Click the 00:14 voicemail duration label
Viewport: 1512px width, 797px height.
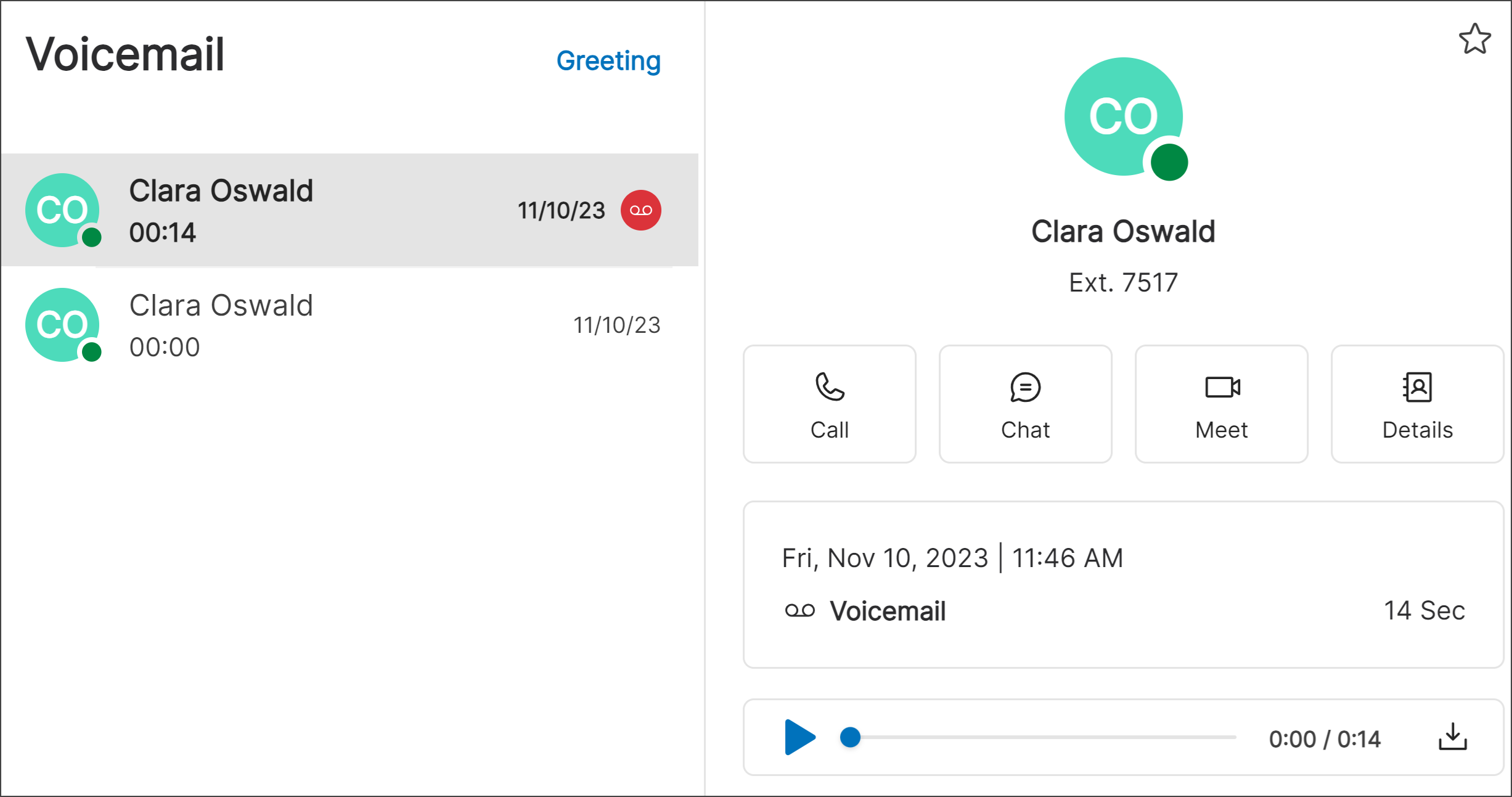click(x=163, y=232)
